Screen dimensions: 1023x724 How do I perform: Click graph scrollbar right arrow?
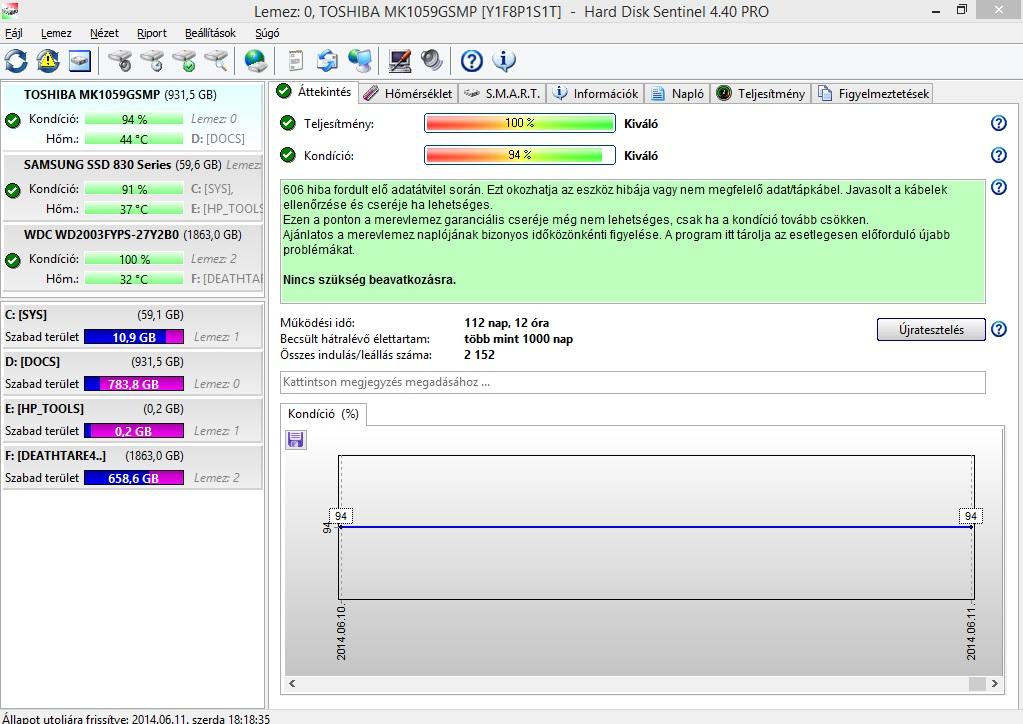[994, 684]
